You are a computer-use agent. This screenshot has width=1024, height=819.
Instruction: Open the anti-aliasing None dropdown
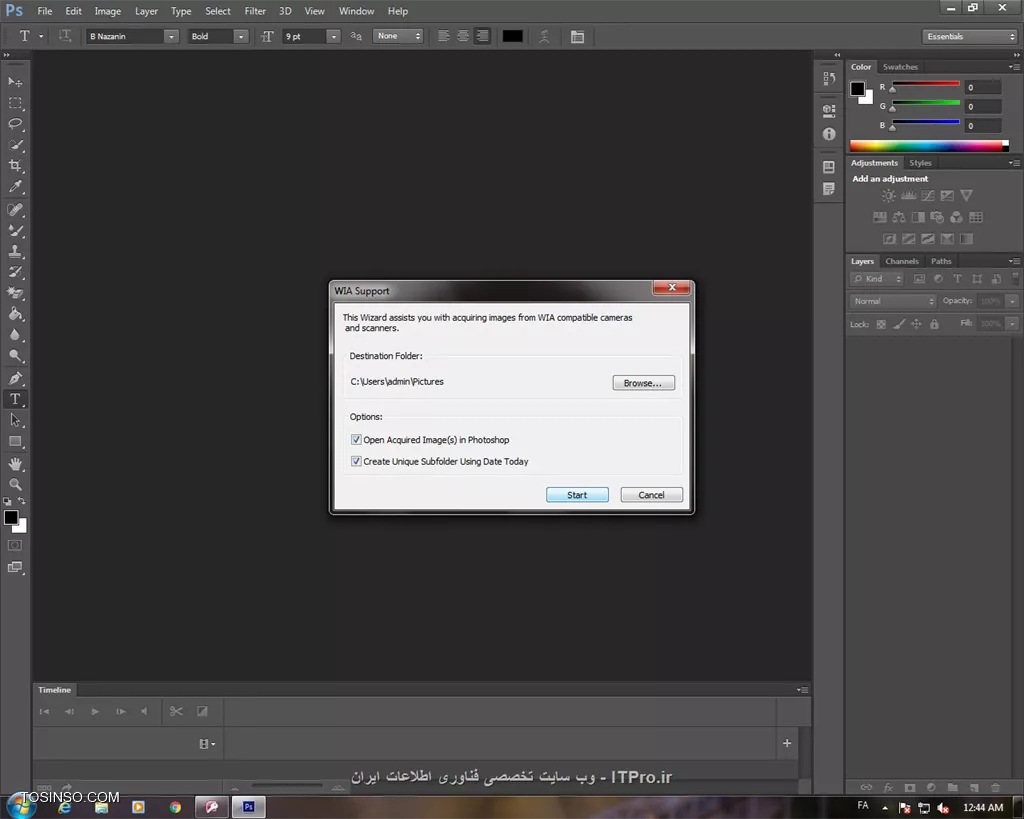(x=398, y=36)
